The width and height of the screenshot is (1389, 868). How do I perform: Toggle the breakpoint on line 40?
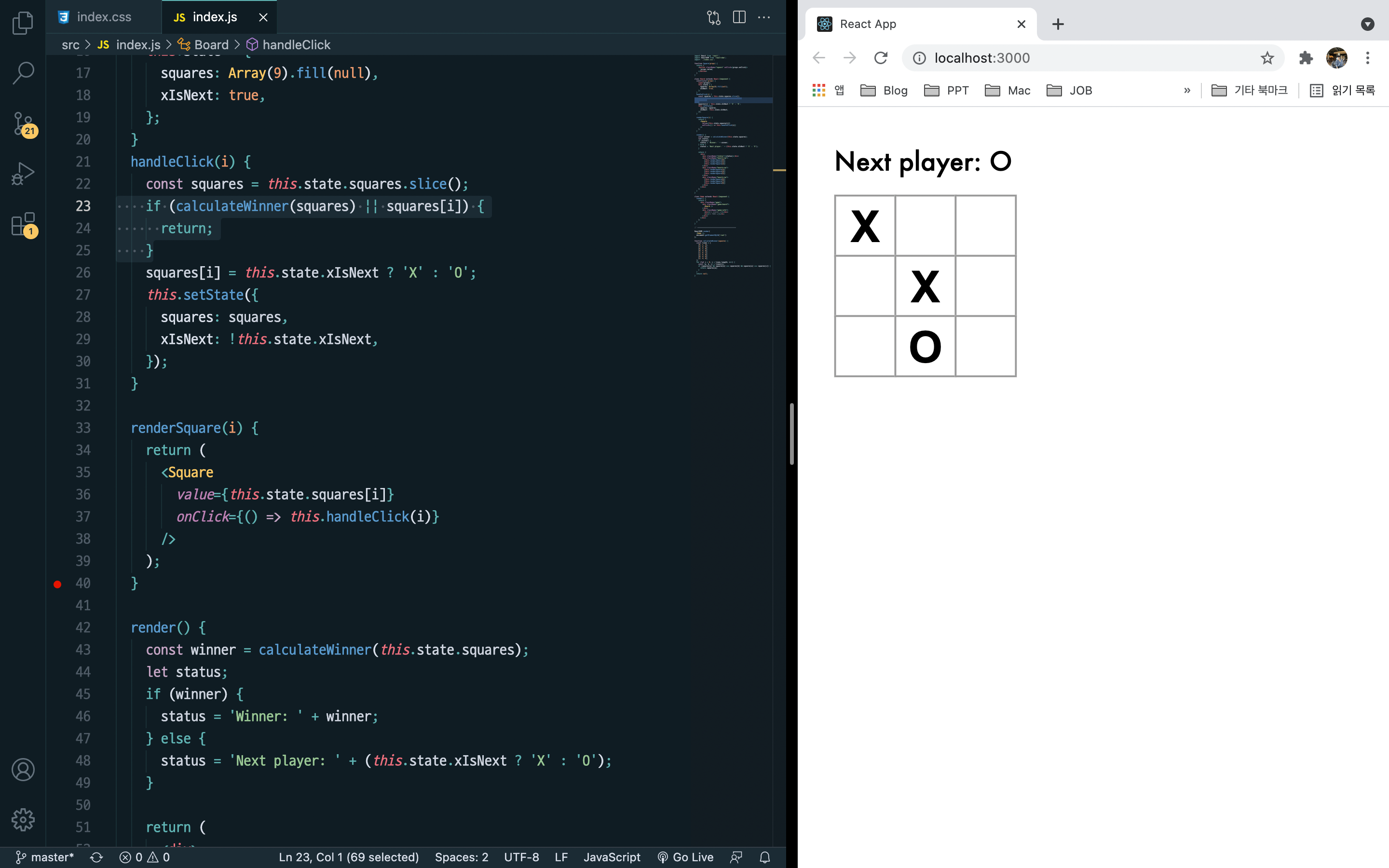click(57, 584)
